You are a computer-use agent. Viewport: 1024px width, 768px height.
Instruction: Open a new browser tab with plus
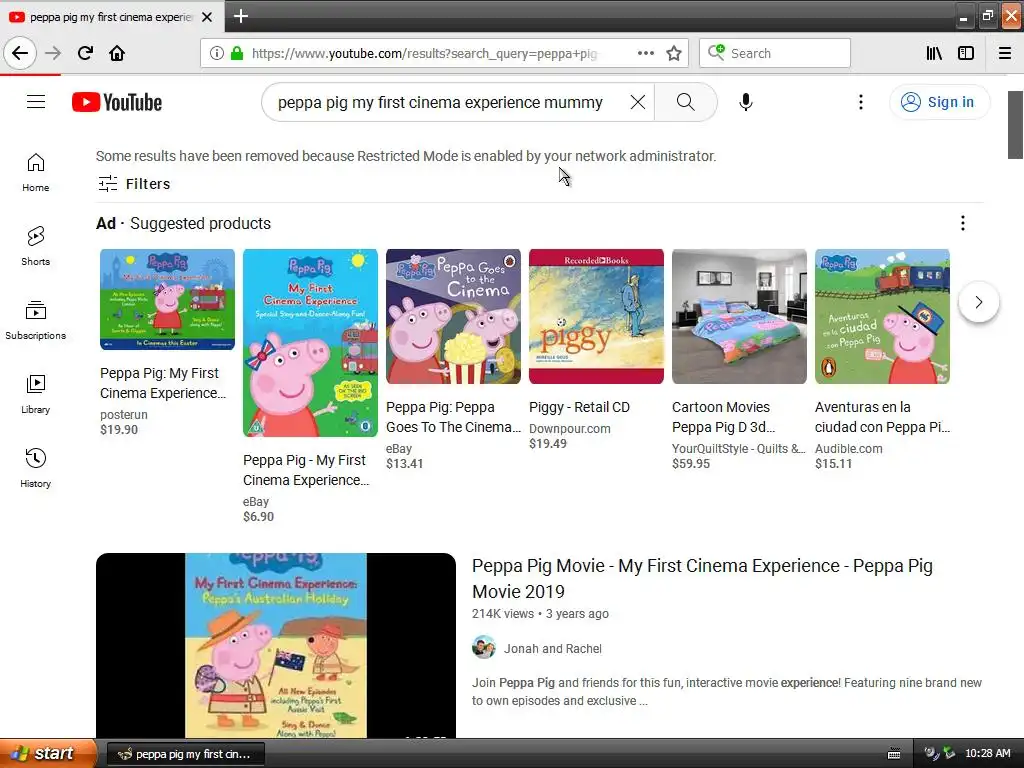click(x=241, y=16)
